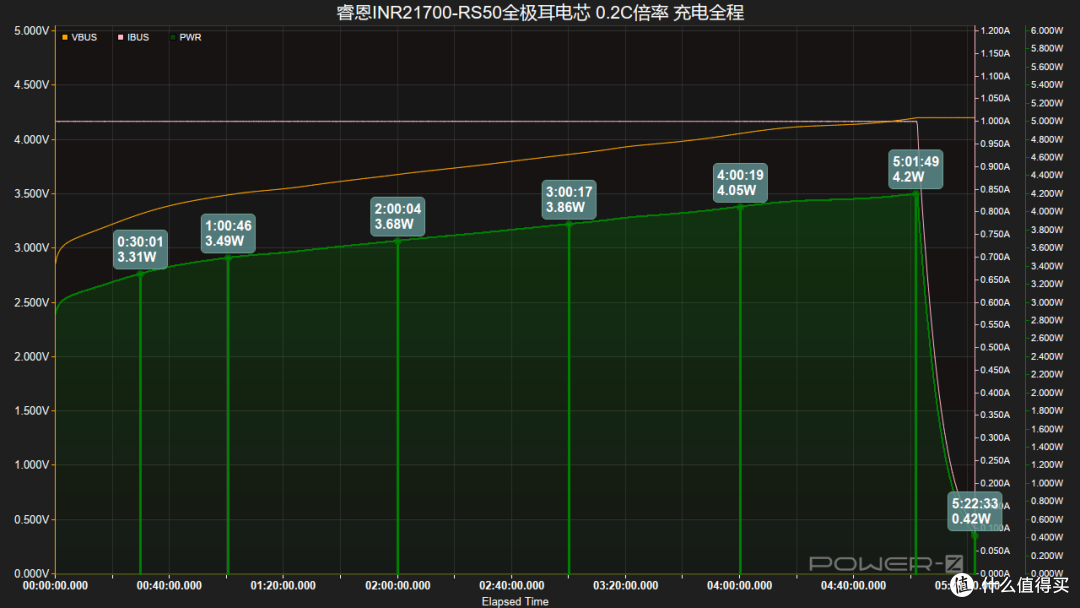Click the 02:00:00.000 time axis label
The image size is (1080, 608).
[x=397, y=585]
